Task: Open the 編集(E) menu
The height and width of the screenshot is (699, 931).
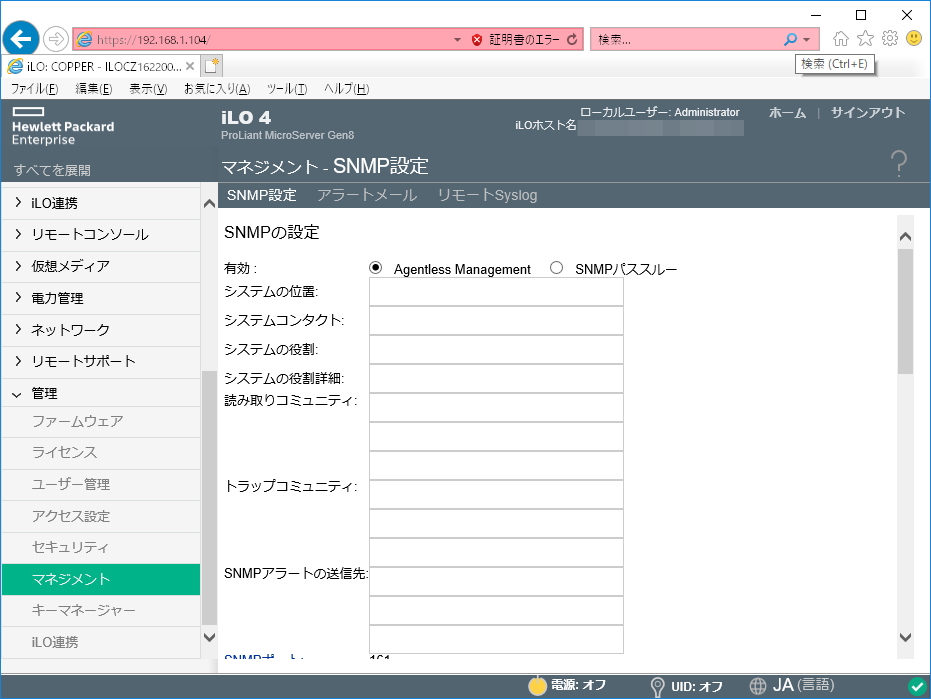Action: [x=94, y=88]
